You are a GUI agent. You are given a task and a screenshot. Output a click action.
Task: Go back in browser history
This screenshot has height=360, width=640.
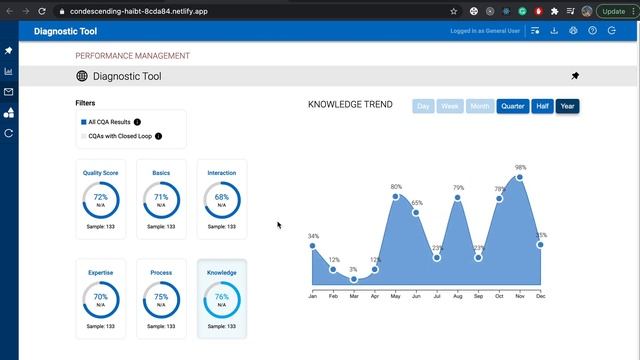[x=9, y=11]
